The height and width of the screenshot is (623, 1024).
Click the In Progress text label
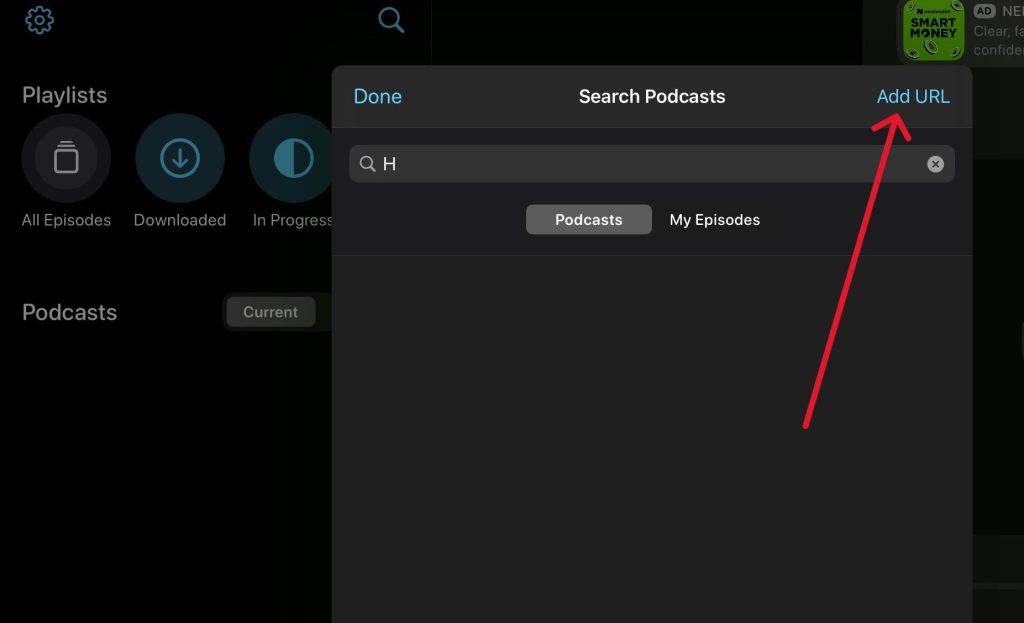click(x=292, y=220)
